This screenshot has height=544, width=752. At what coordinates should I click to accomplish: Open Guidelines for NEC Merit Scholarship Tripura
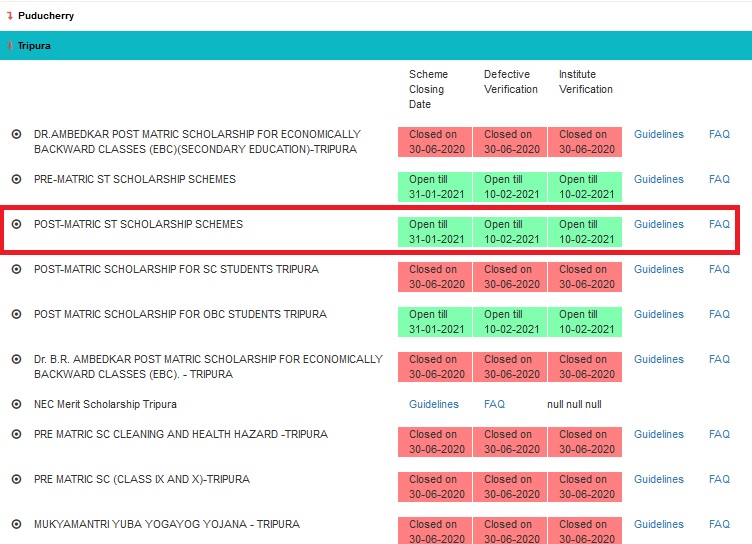[433, 404]
